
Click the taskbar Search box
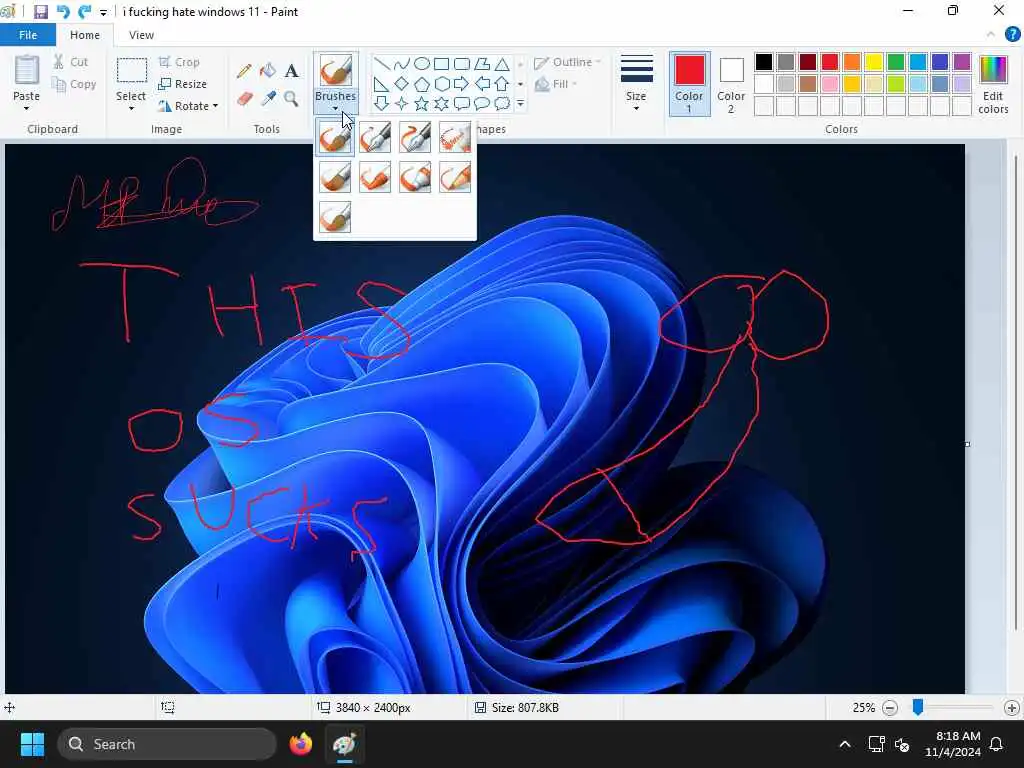point(167,744)
